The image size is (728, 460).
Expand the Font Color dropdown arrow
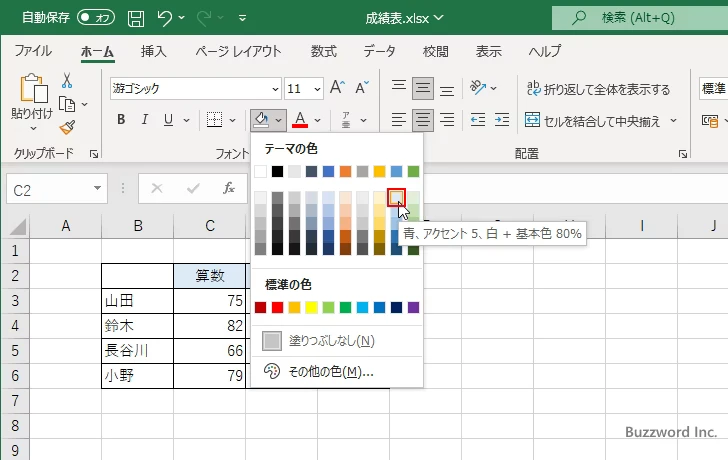coord(318,120)
